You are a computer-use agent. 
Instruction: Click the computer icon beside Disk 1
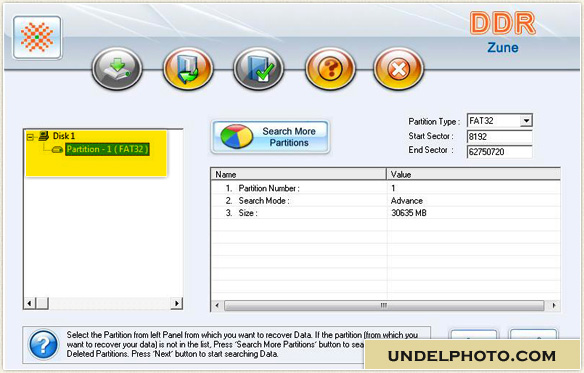tap(44, 136)
